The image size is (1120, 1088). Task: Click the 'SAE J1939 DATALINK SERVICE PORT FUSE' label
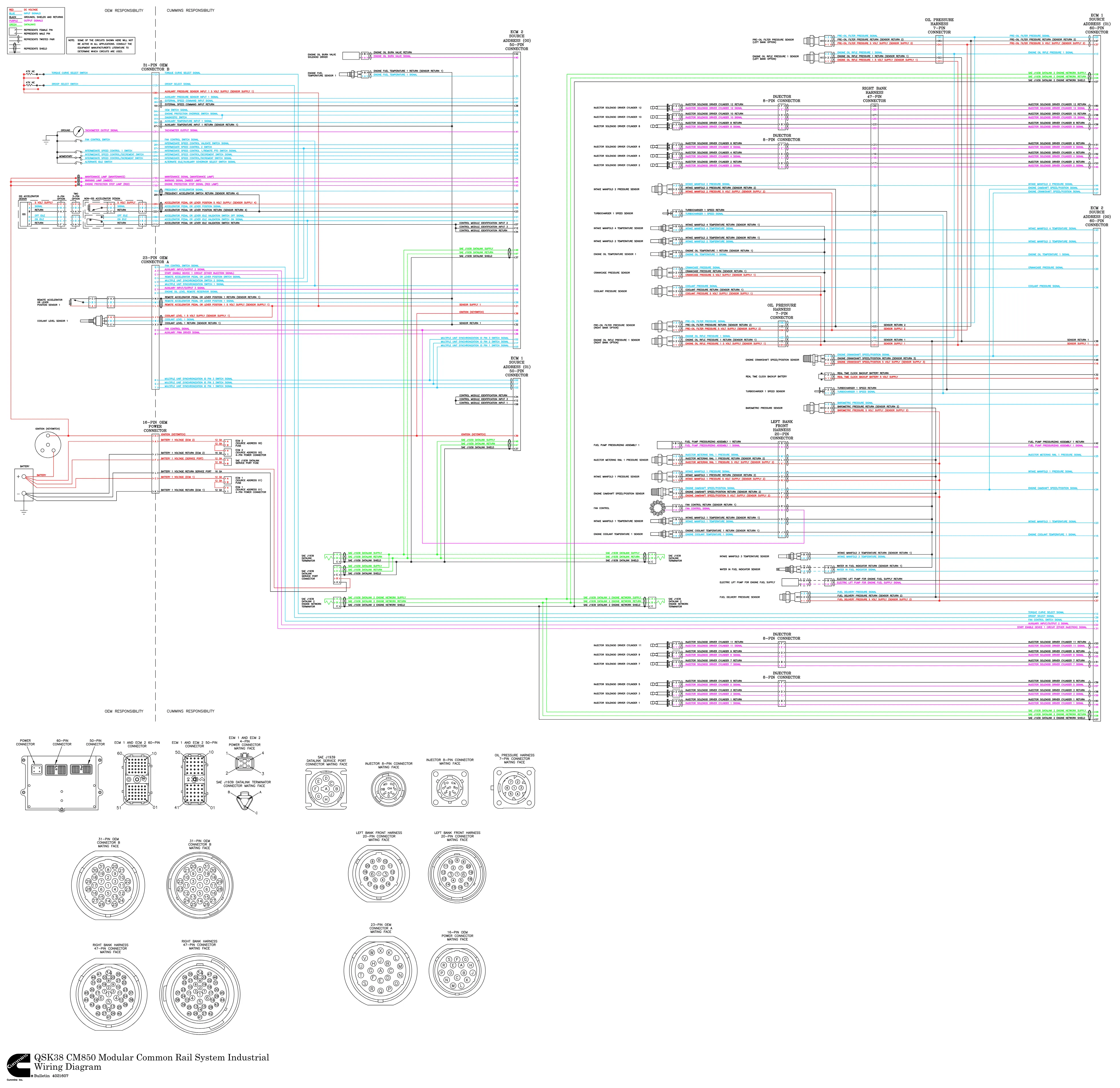247,461
